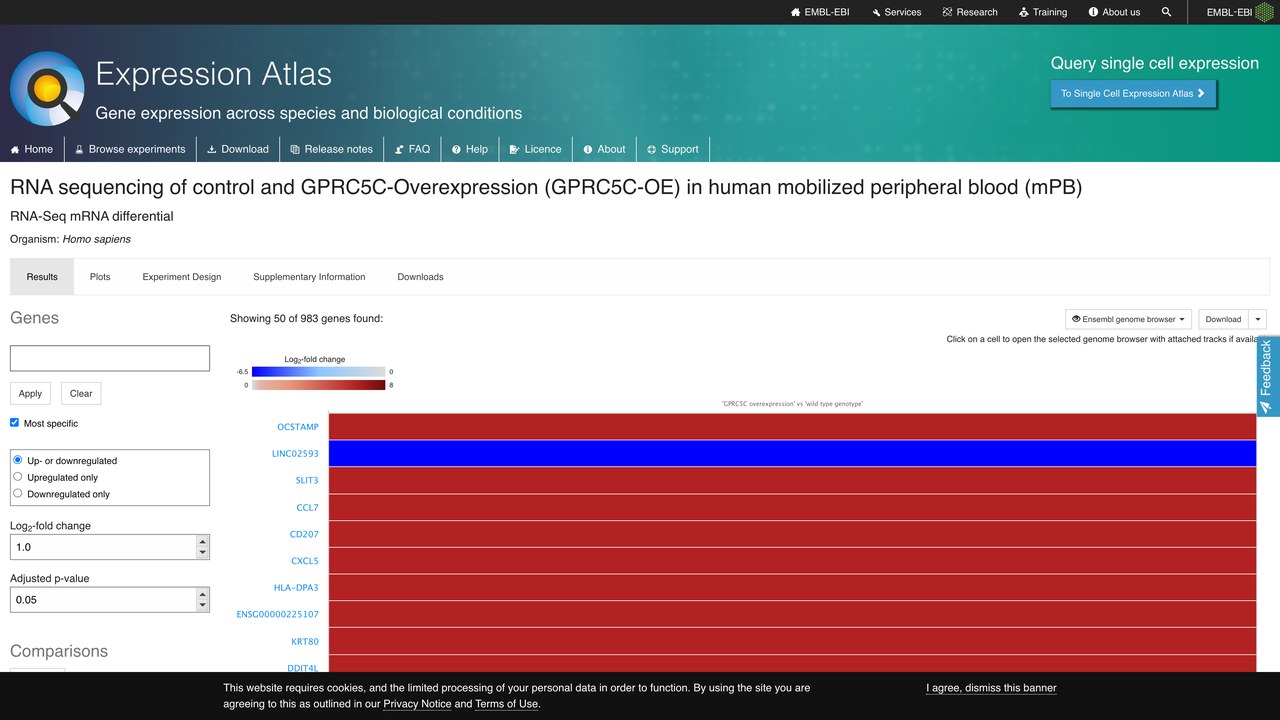
Task: Open Research in the top bar
Action: tap(970, 12)
